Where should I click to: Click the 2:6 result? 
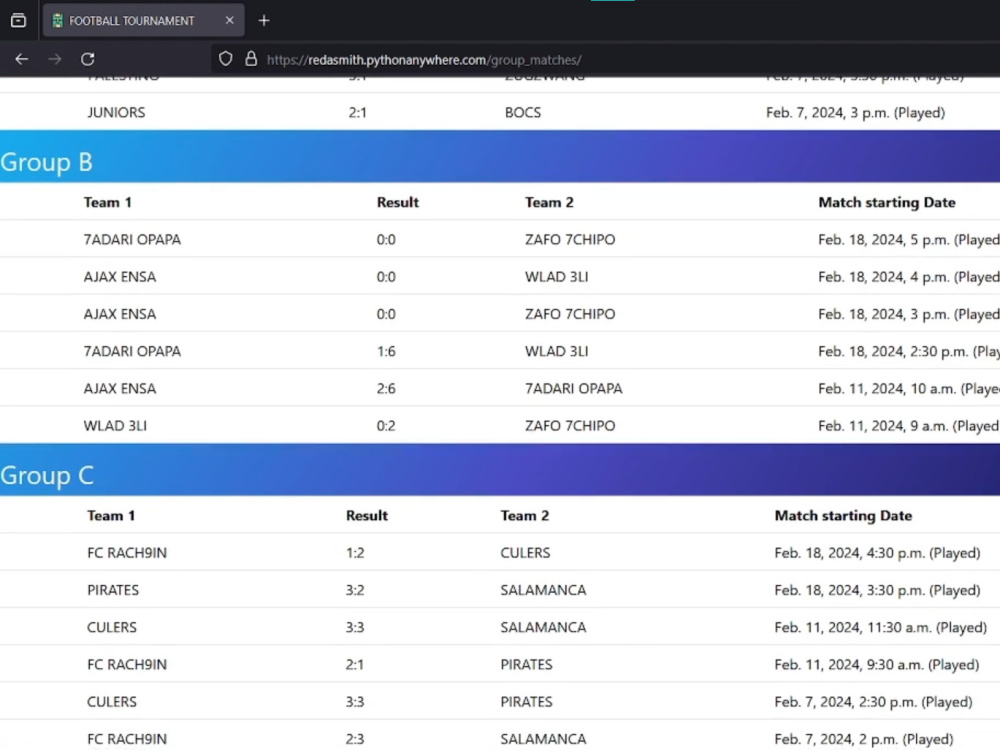tap(386, 388)
